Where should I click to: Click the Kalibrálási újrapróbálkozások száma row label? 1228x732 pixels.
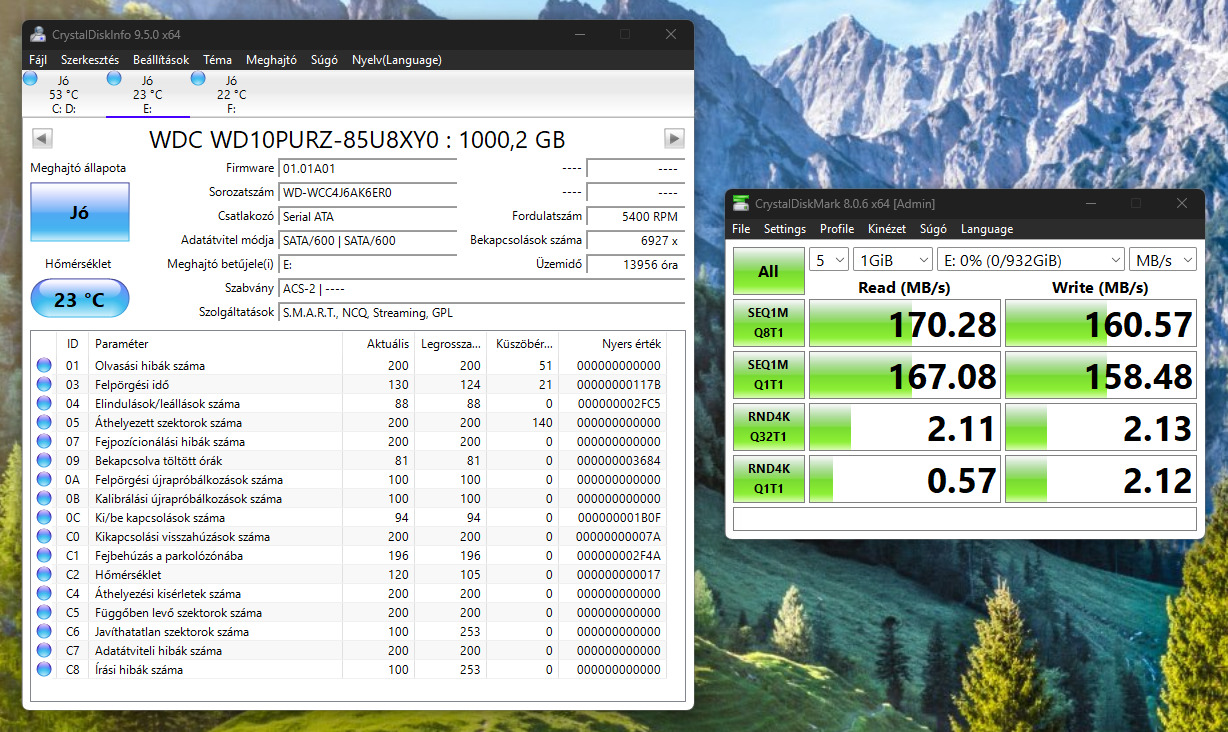click(x=188, y=498)
